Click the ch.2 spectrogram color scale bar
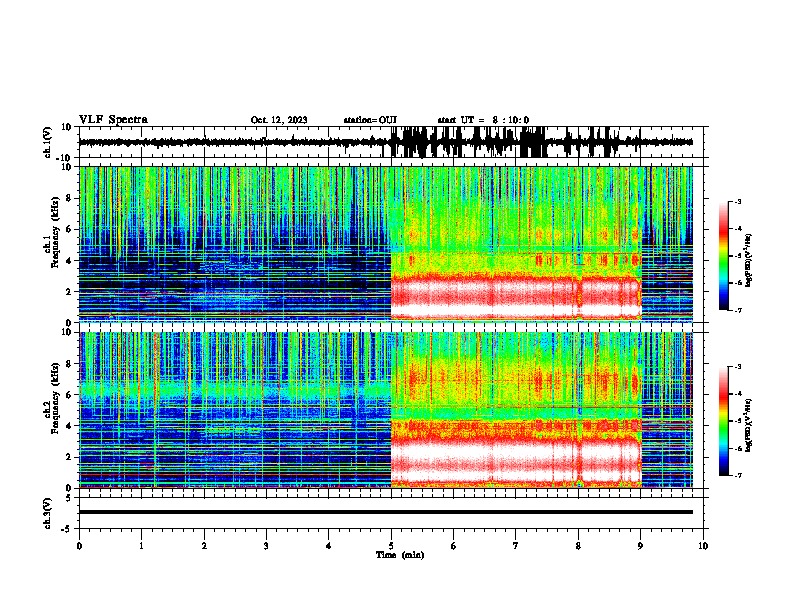The height and width of the screenshot is (612, 792). (x=723, y=421)
